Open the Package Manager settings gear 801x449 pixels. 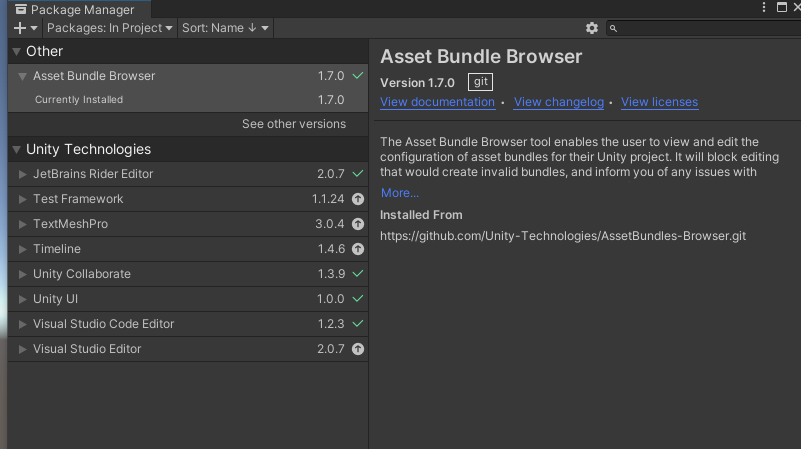[592, 28]
